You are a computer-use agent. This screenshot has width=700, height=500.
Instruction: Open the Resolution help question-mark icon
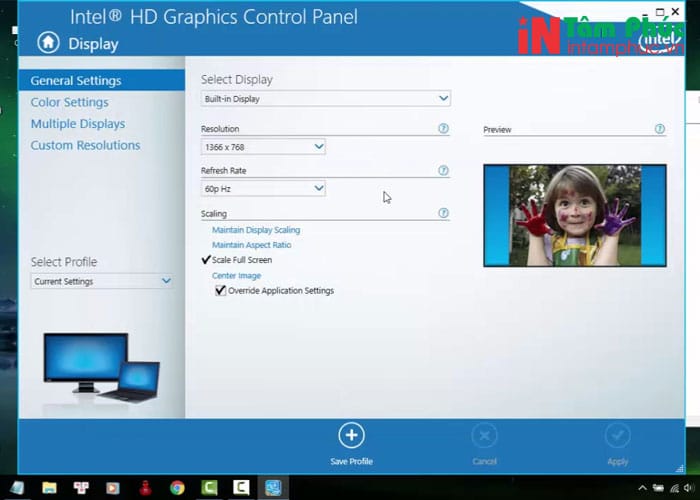pyautogui.click(x=443, y=129)
